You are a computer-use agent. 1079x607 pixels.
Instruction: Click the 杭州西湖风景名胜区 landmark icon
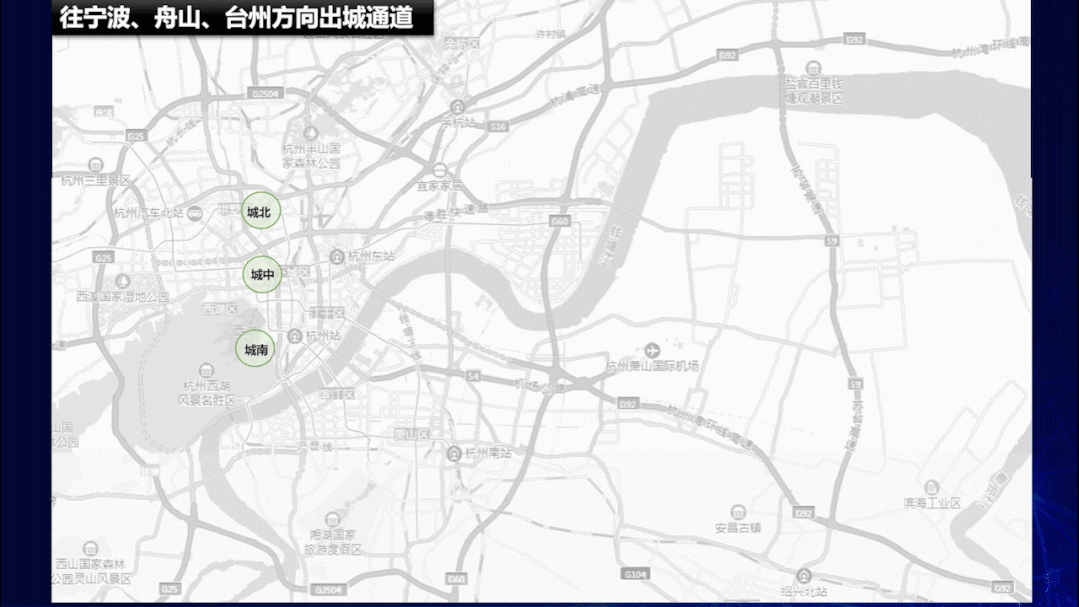(x=206, y=370)
